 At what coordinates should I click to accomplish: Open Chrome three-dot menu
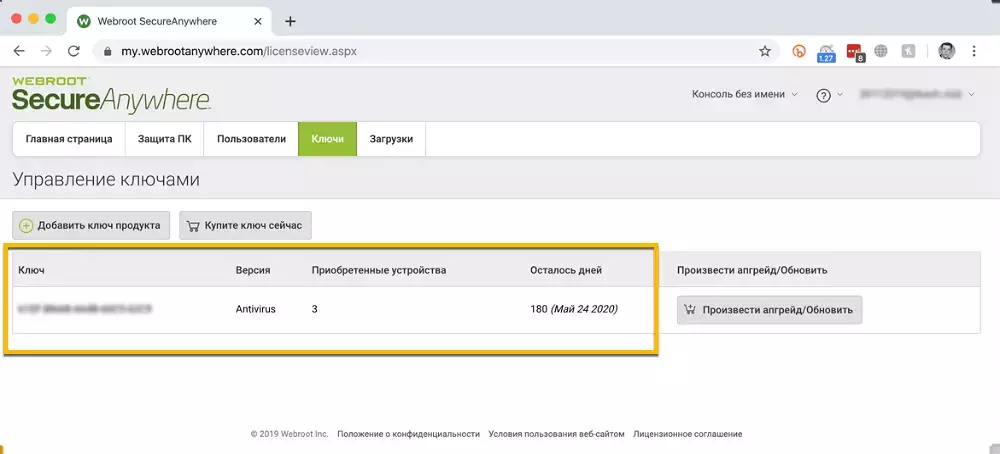pos(974,51)
